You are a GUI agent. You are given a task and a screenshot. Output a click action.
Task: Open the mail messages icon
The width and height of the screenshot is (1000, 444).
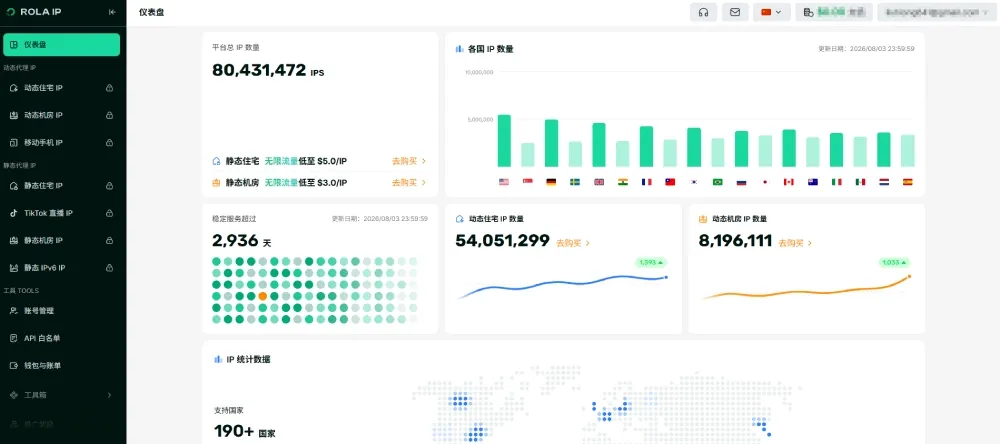tap(735, 12)
